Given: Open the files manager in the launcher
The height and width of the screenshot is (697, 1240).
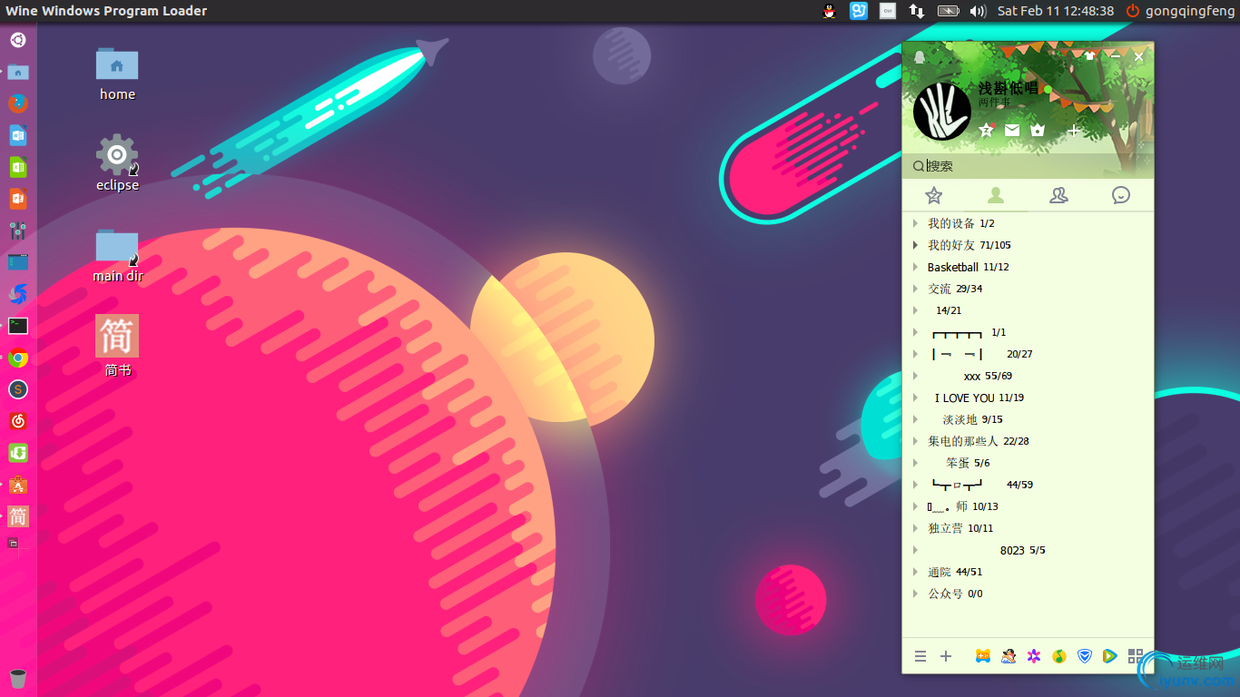Looking at the screenshot, I should click(18, 72).
